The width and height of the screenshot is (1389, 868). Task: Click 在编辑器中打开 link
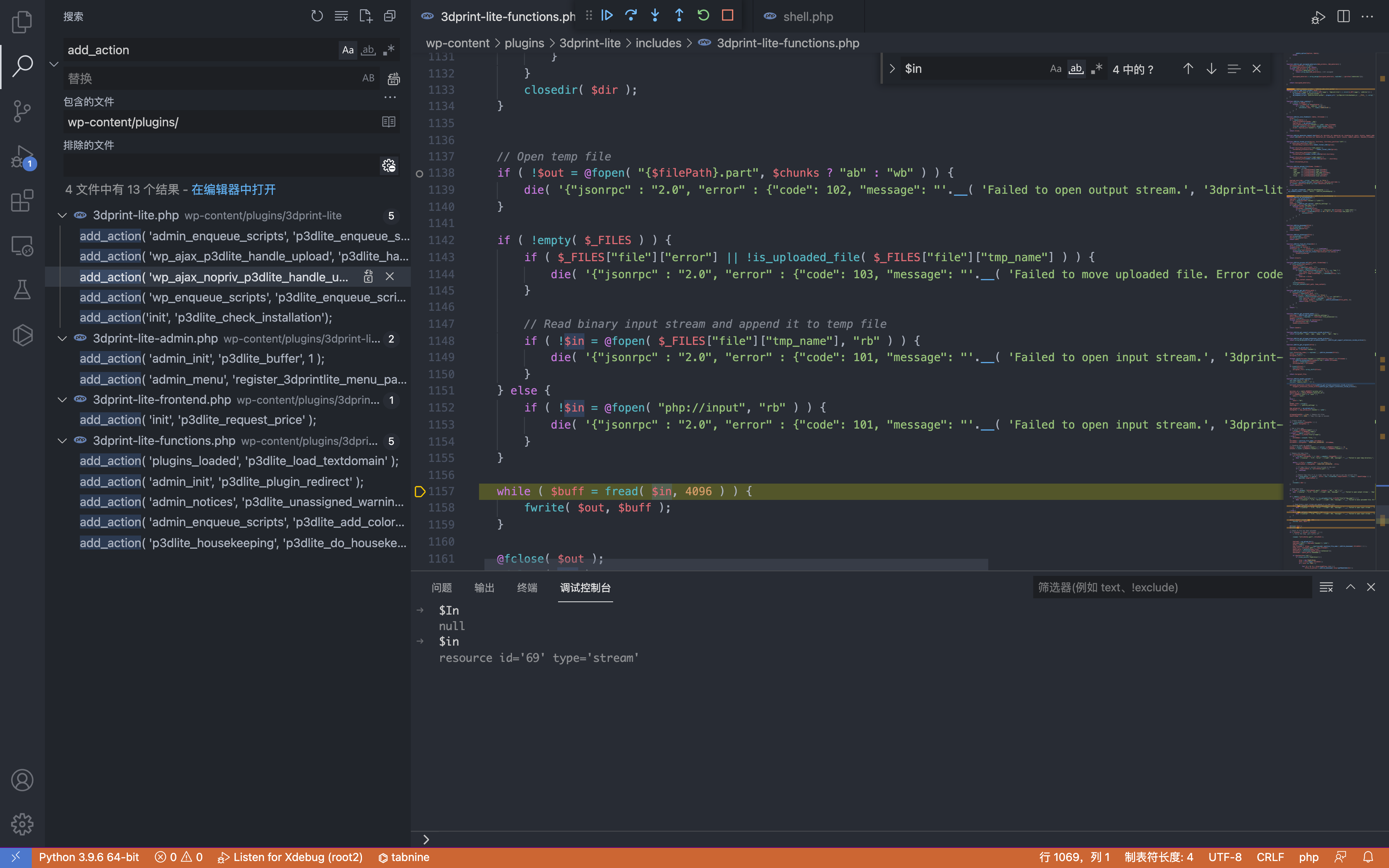(x=233, y=189)
